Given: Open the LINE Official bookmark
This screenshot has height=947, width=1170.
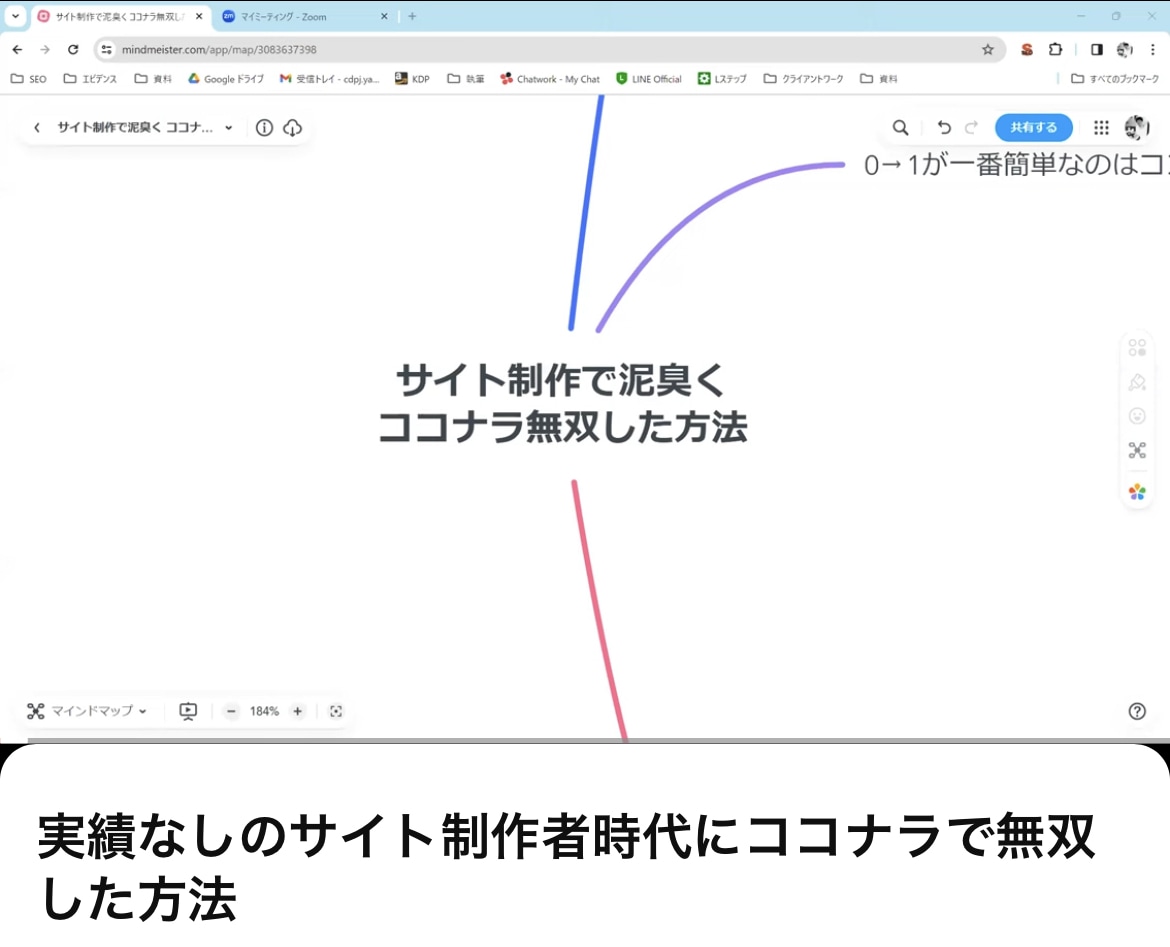Looking at the screenshot, I should 648,78.
